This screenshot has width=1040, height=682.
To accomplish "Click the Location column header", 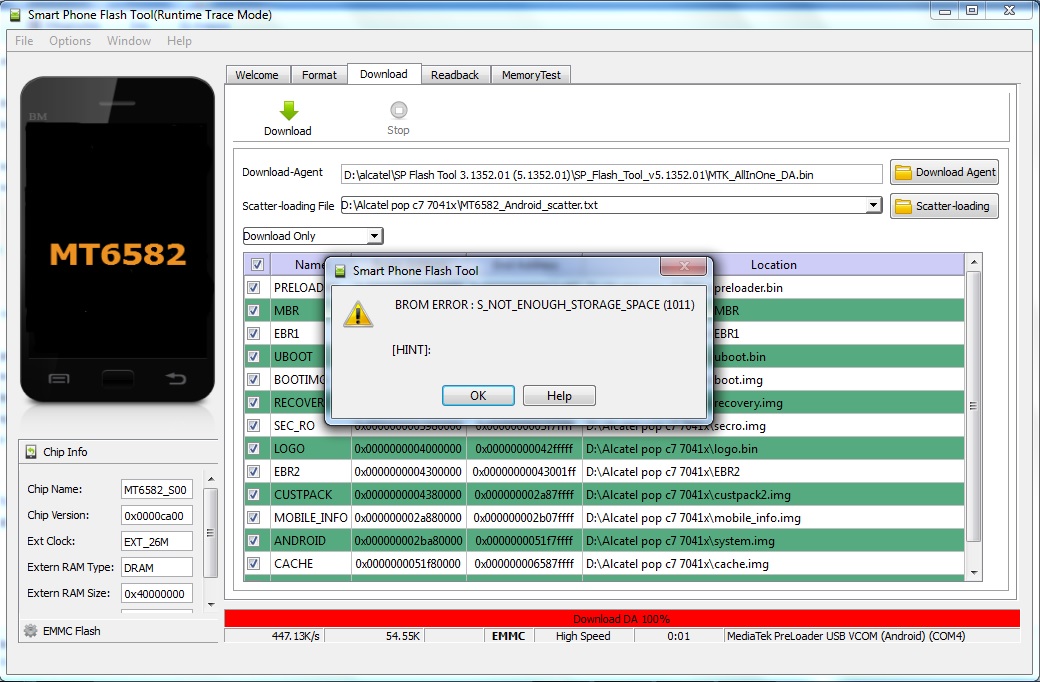I will coord(773,265).
